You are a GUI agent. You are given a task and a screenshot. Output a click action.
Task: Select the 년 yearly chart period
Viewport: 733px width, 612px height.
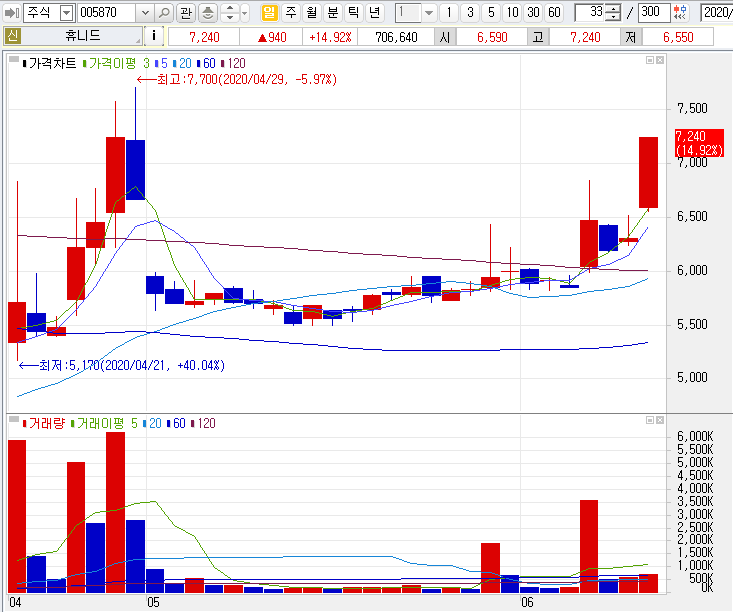coord(375,12)
